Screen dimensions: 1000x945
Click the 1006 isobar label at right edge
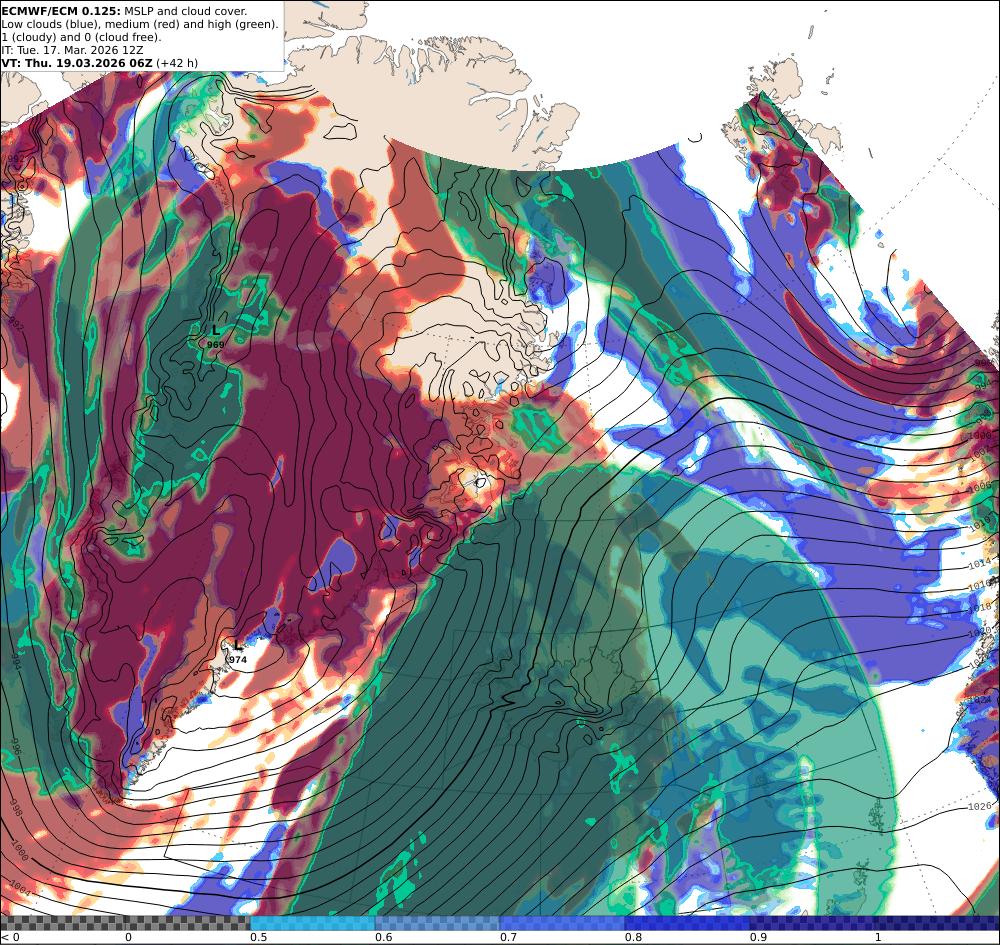point(980,487)
